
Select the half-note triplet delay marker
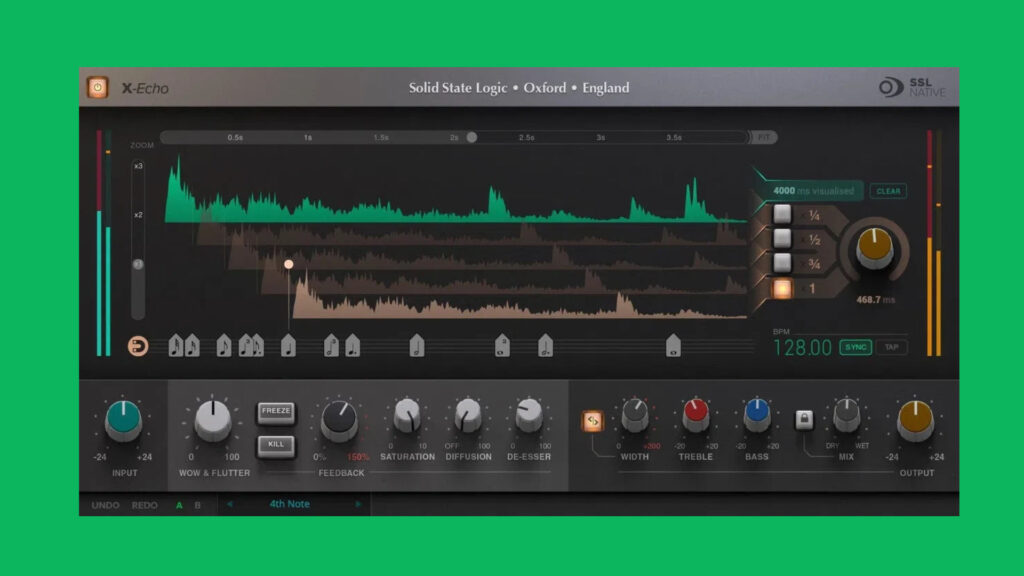331,345
